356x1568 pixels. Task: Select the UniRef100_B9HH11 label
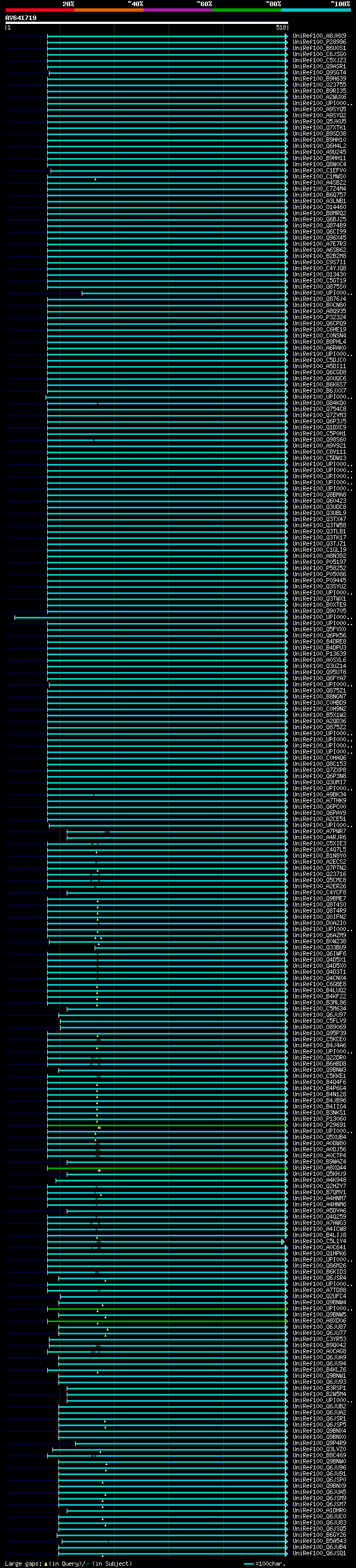[319, 159]
